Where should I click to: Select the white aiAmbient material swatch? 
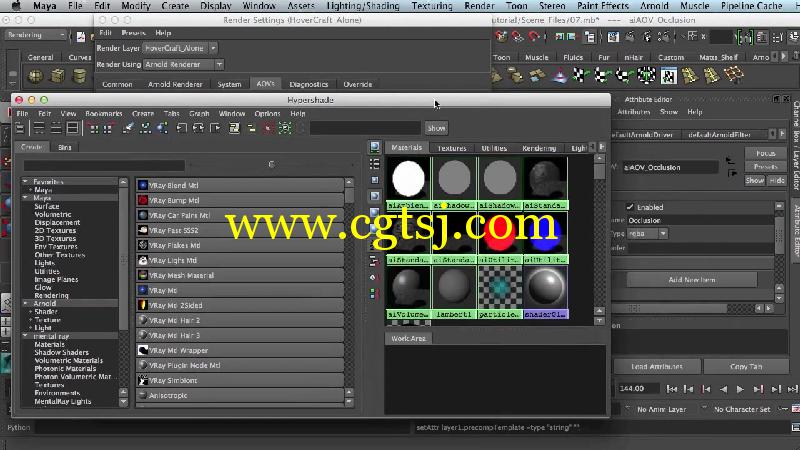[x=408, y=184]
